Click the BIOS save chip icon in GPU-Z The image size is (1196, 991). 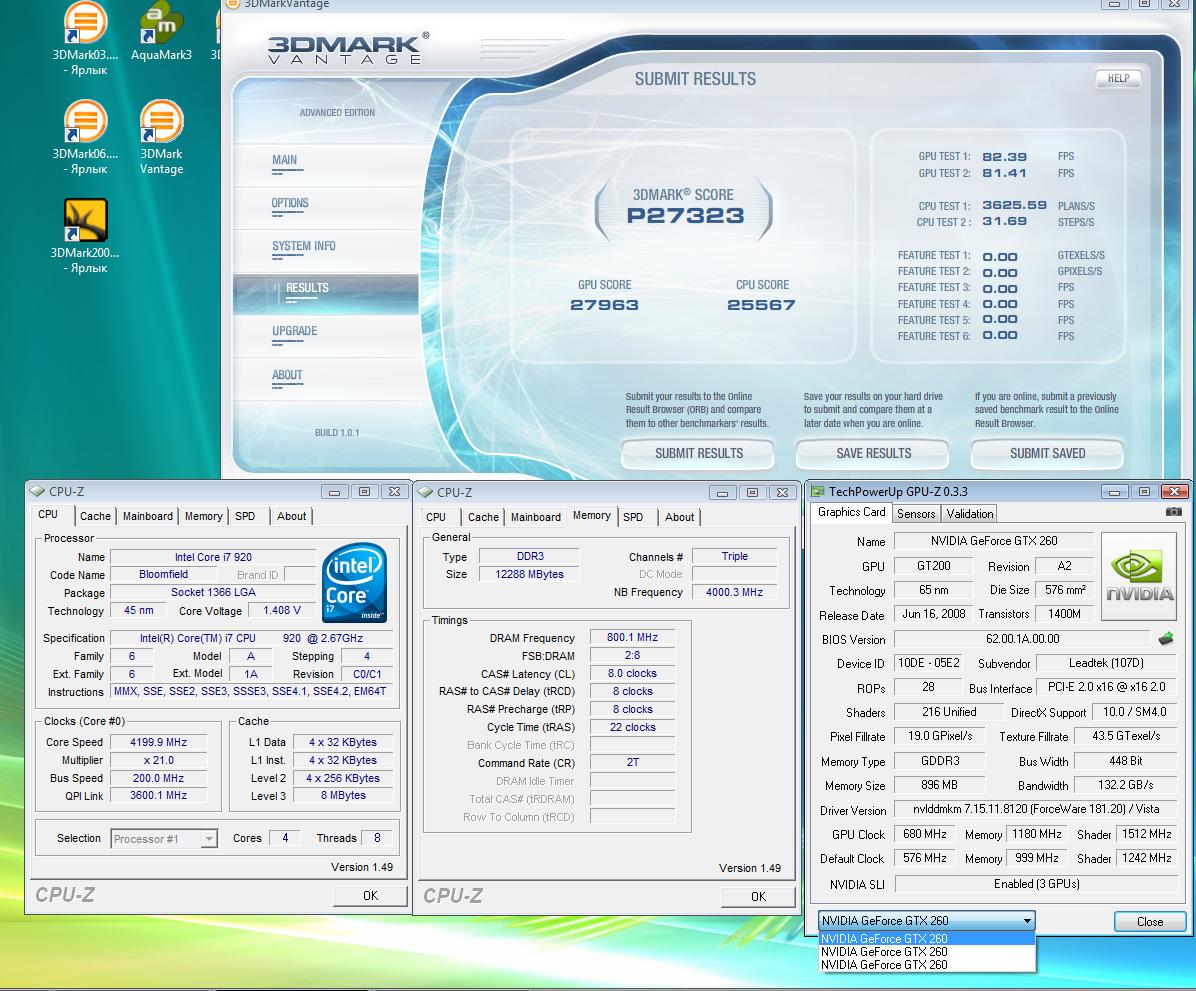pos(1165,639)
